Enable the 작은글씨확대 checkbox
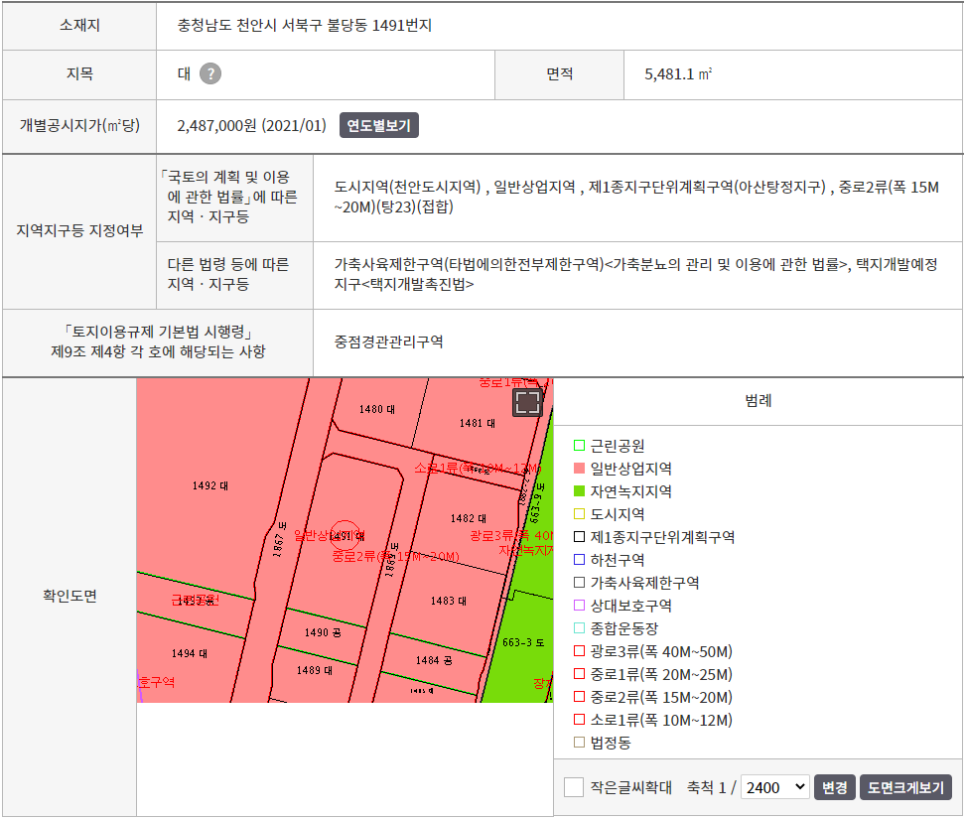The image size is (966, 819). pos(574,787)
